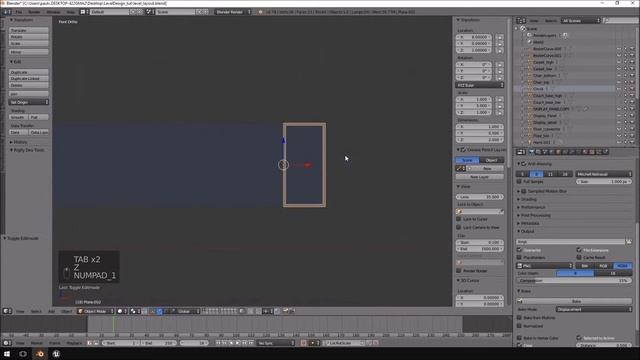Viewport: 640px width, 360px height.
Task: Click the Duplicate Linked button
Action: tap(29, 78)
